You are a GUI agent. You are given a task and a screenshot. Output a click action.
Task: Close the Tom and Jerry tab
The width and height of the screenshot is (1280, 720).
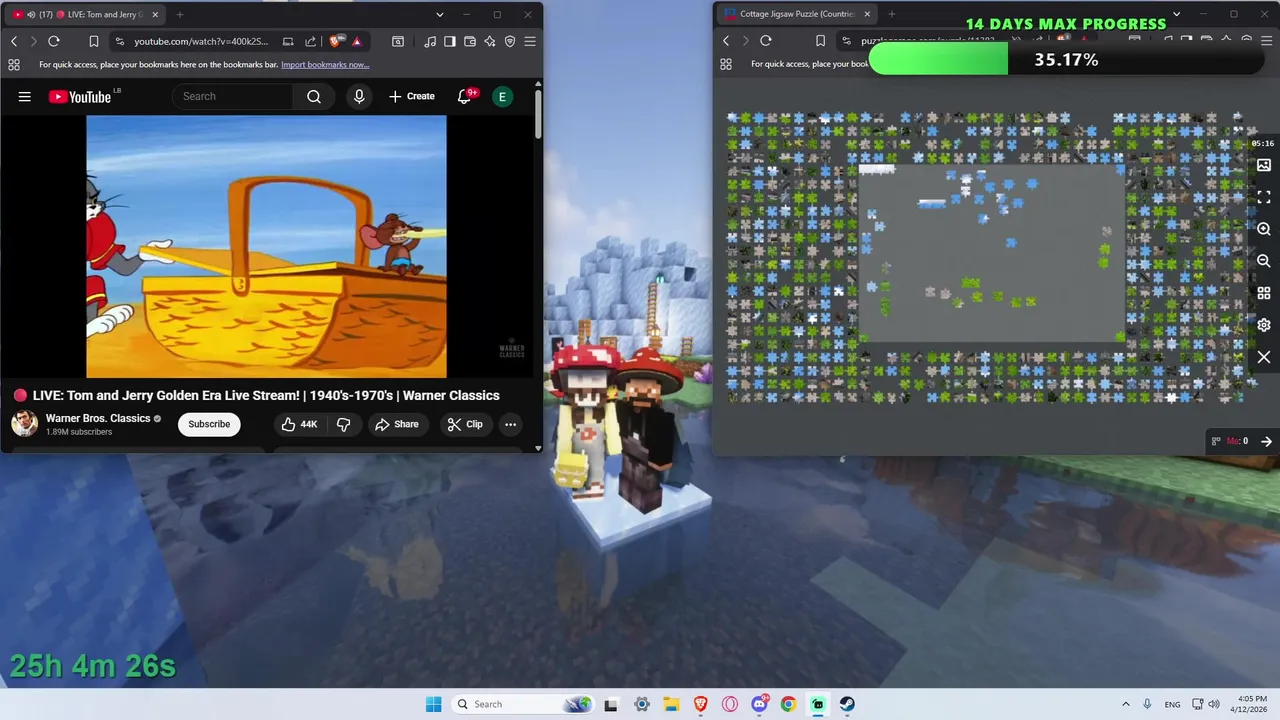click(155, 15)
